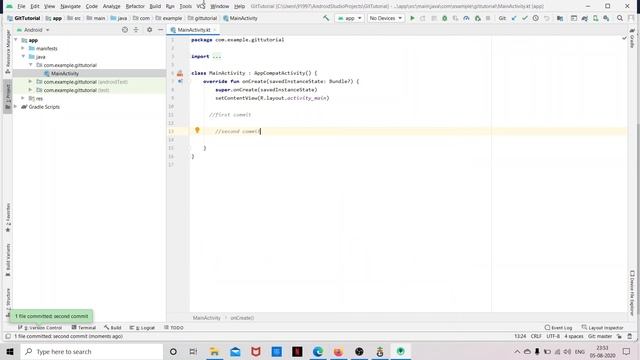Open the Refactor menu
This screenshot has width=640, height=360.
tap(135, 6)
